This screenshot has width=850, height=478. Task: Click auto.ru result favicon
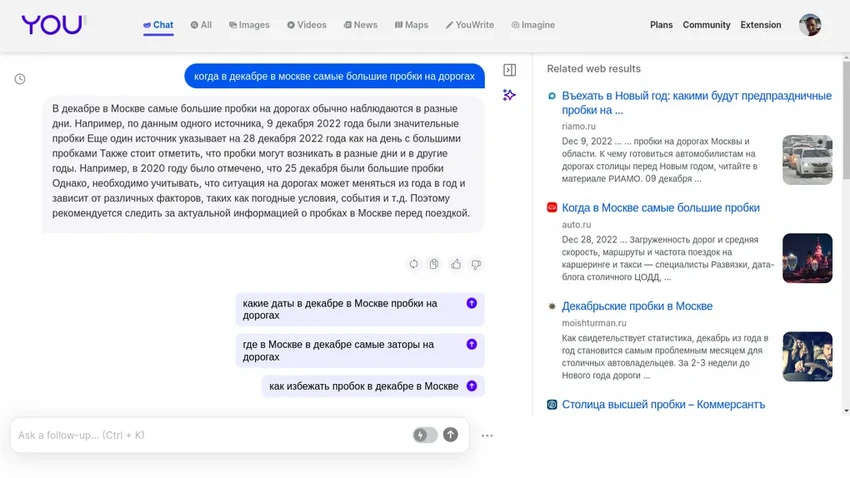tap(552, 208)
